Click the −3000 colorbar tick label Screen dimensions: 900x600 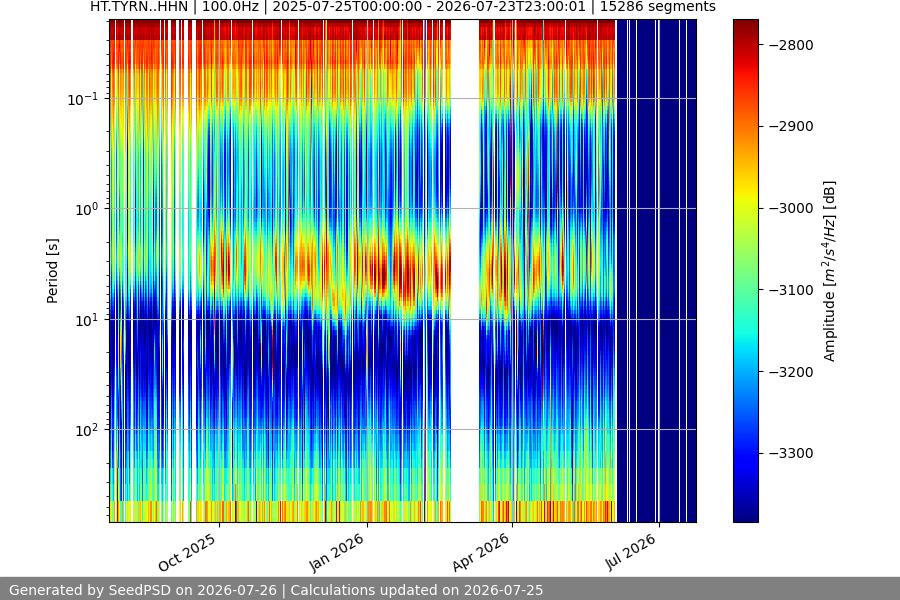click(x=791, y=208)
